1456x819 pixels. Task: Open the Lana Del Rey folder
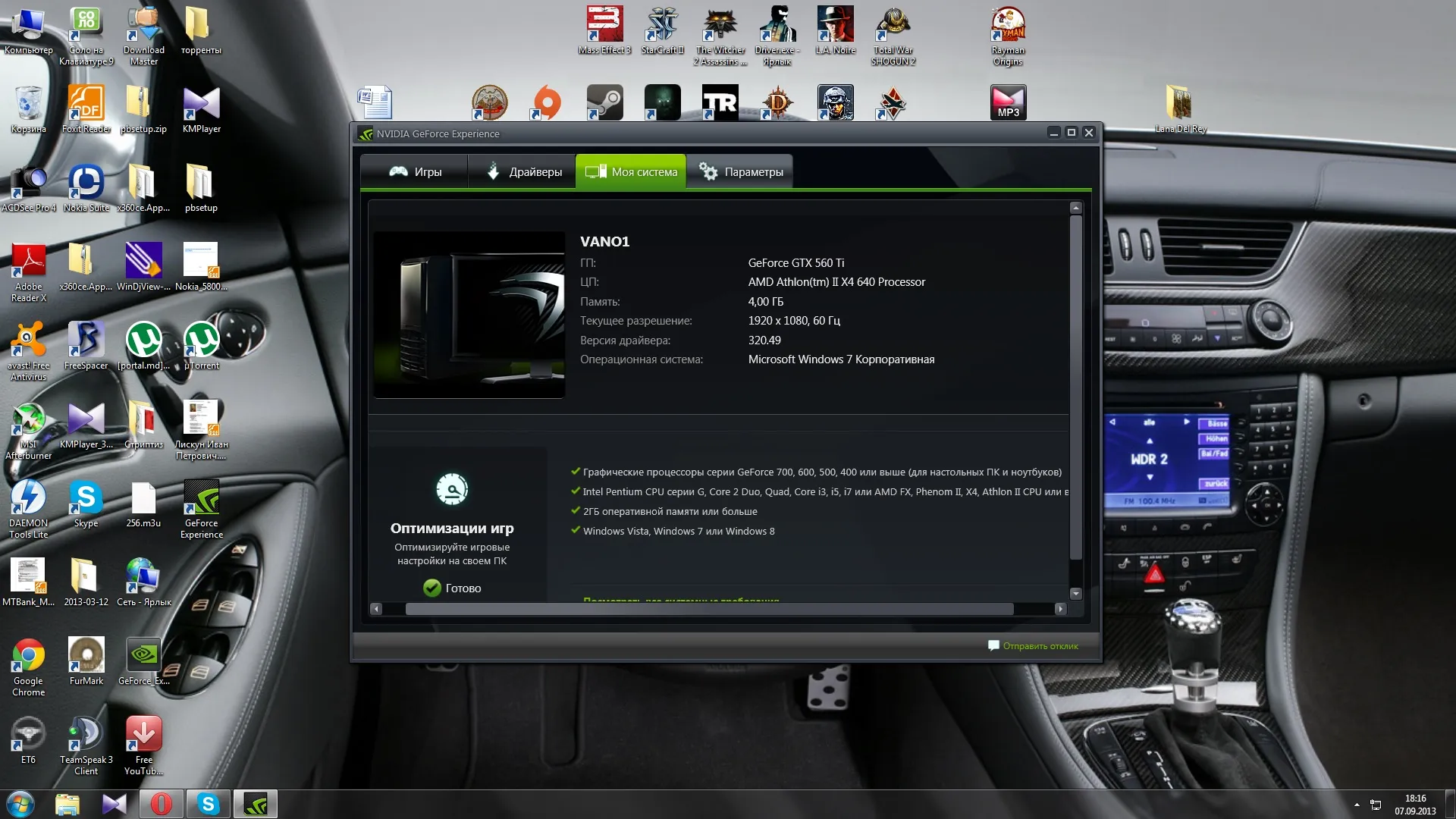pos(1180,110)
